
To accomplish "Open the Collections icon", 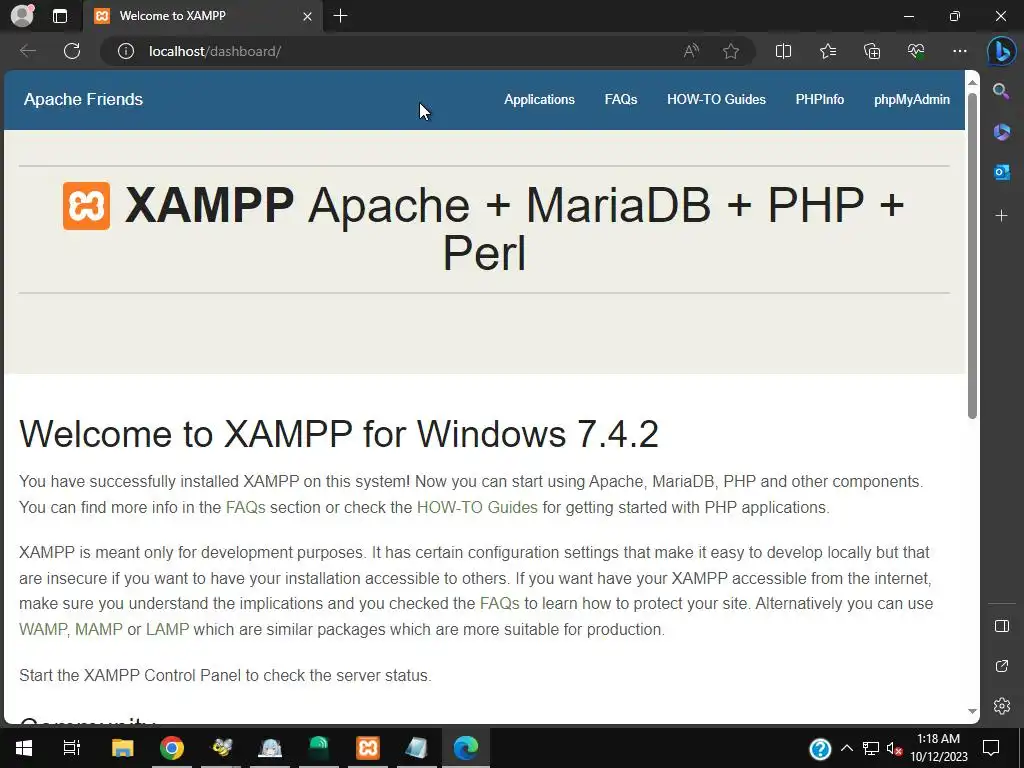I will 872,51.
